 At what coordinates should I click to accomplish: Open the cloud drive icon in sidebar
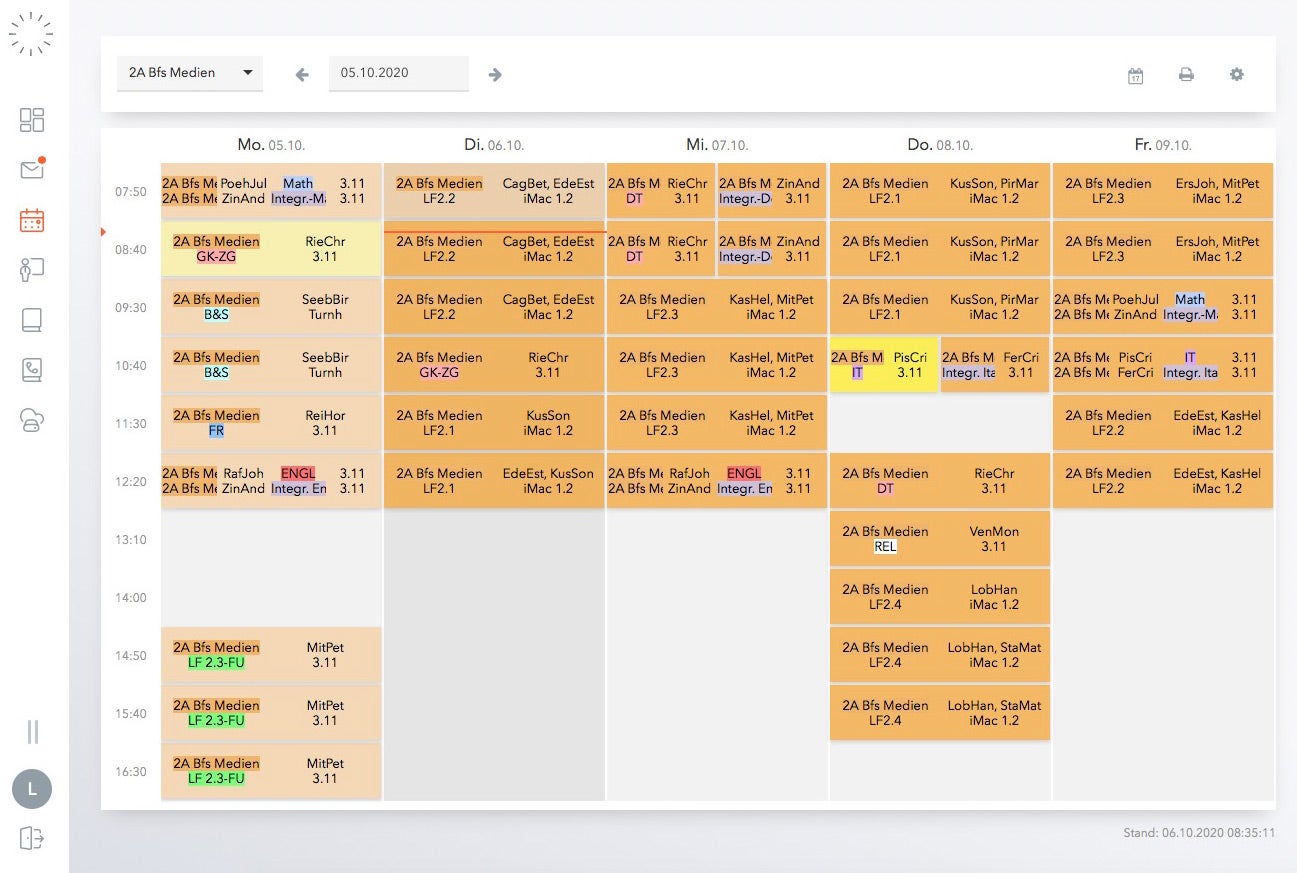pyautogui.click(x=32, y=421)
